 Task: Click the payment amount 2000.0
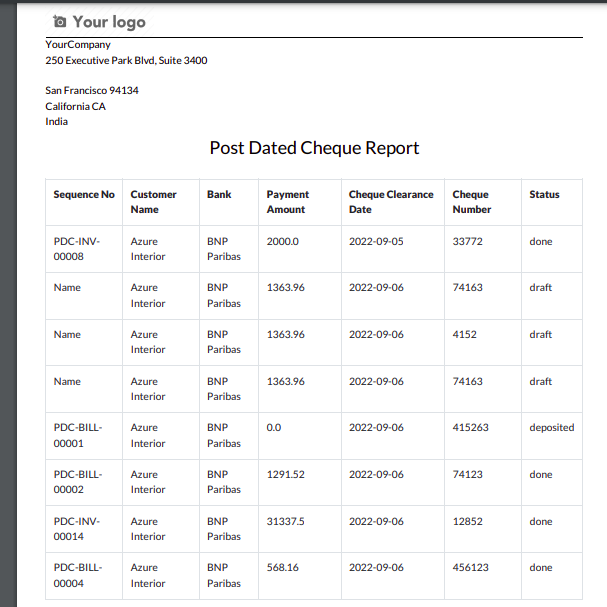point(283,242)
